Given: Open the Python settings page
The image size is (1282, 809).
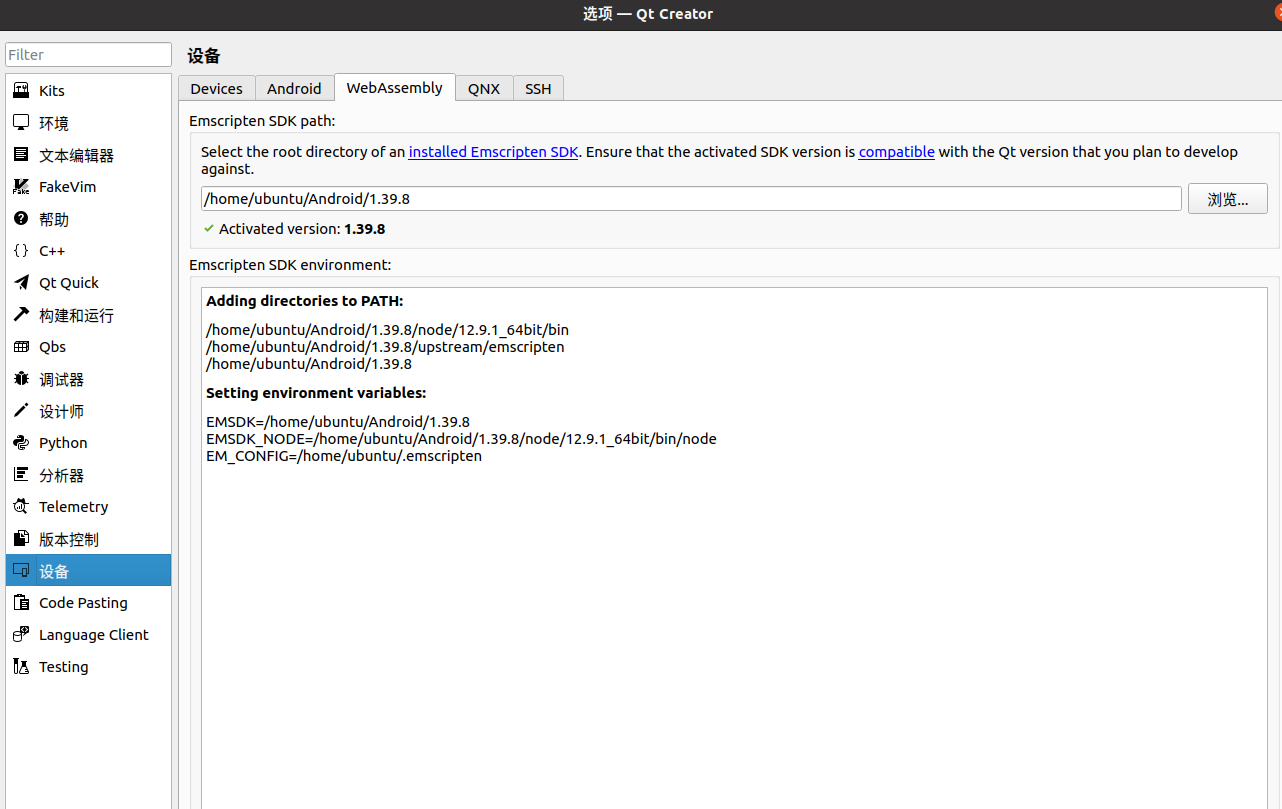Looking at the screenshot, I should pyautogui.click(x=62, y=442).
